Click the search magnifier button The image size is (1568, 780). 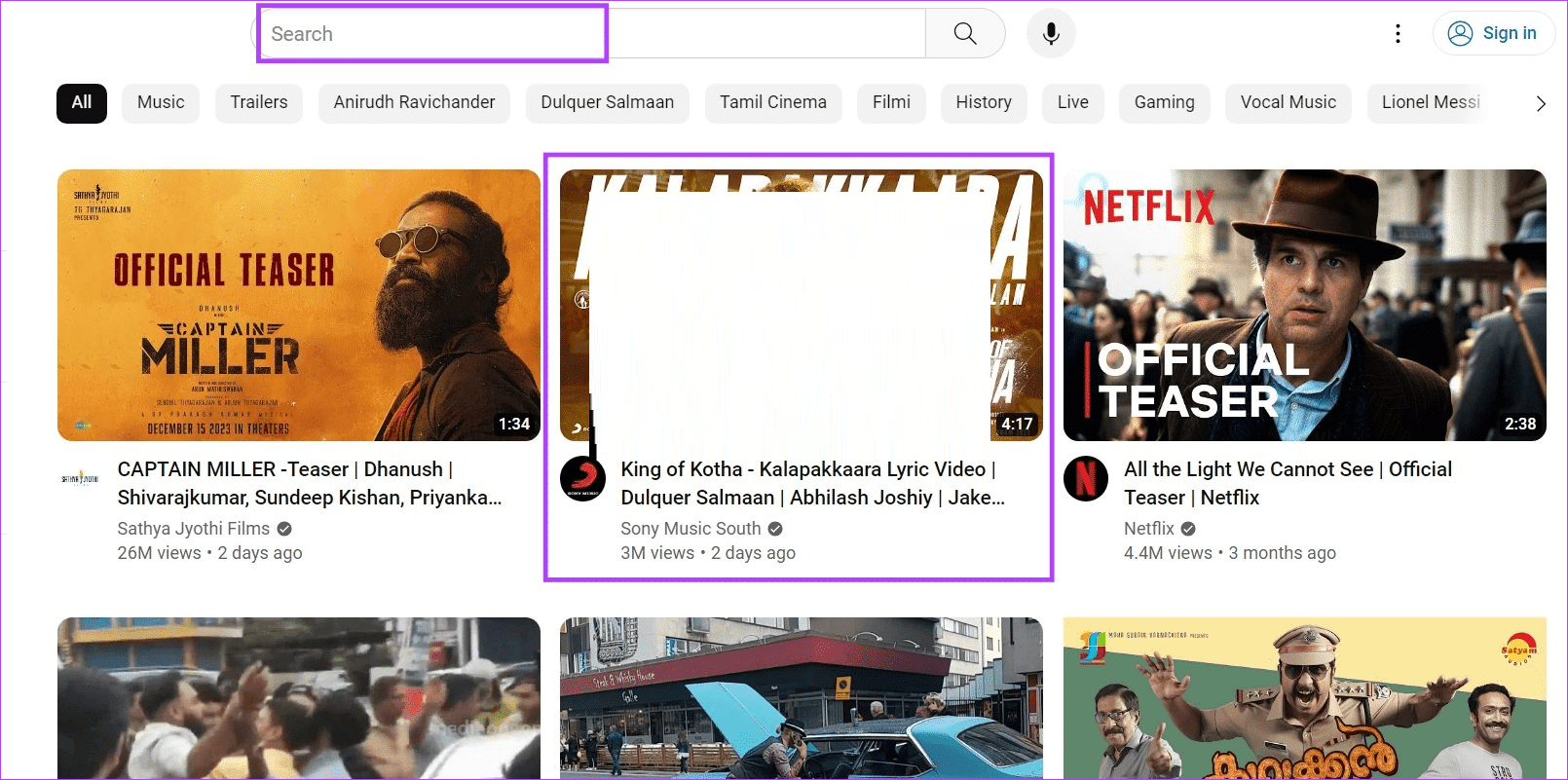click(x=965, y=34)
